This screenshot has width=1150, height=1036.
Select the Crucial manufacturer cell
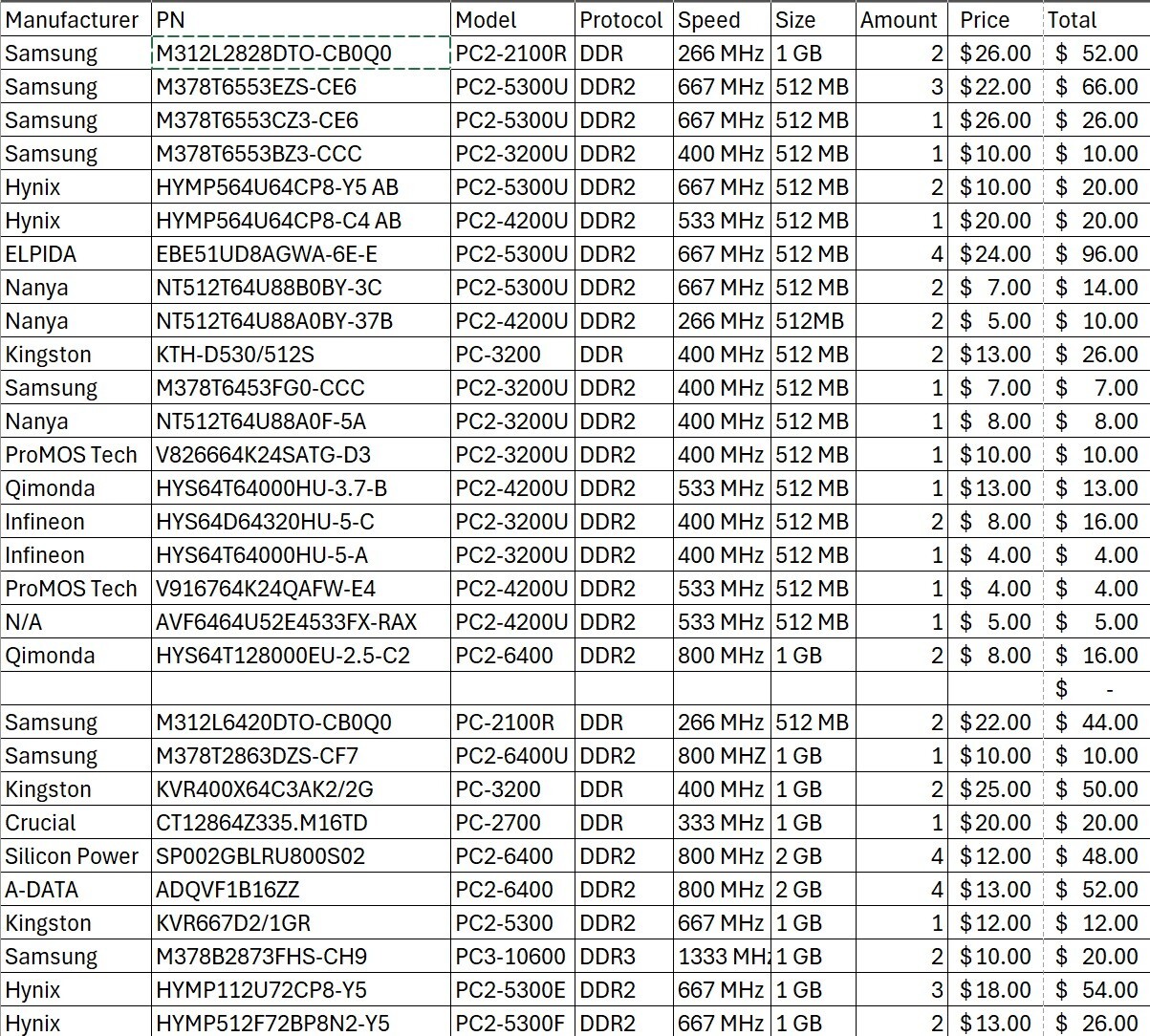pyautogui.click(x=76, y=823)
